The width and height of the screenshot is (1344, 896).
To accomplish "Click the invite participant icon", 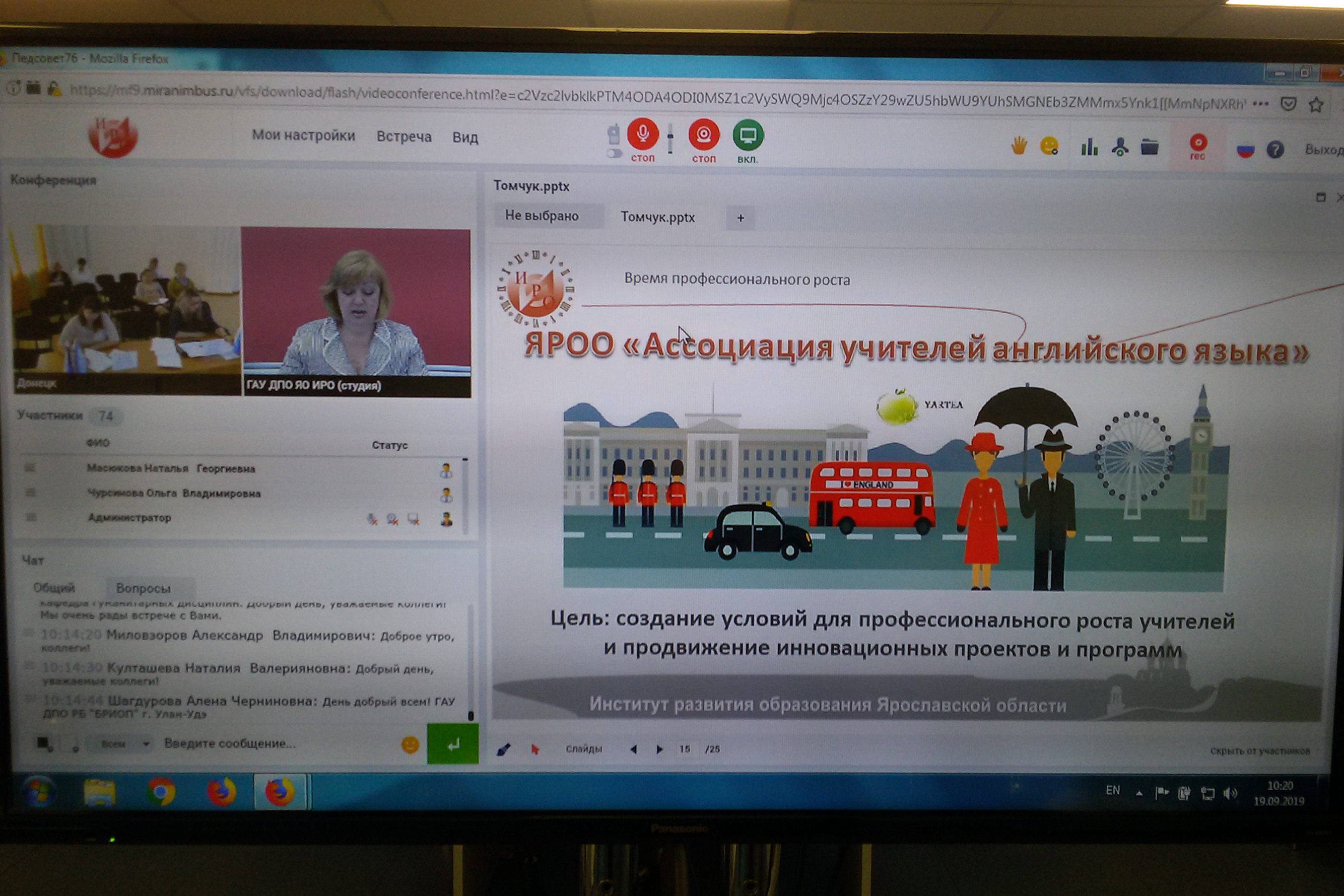I will (x=1119, y=148).
